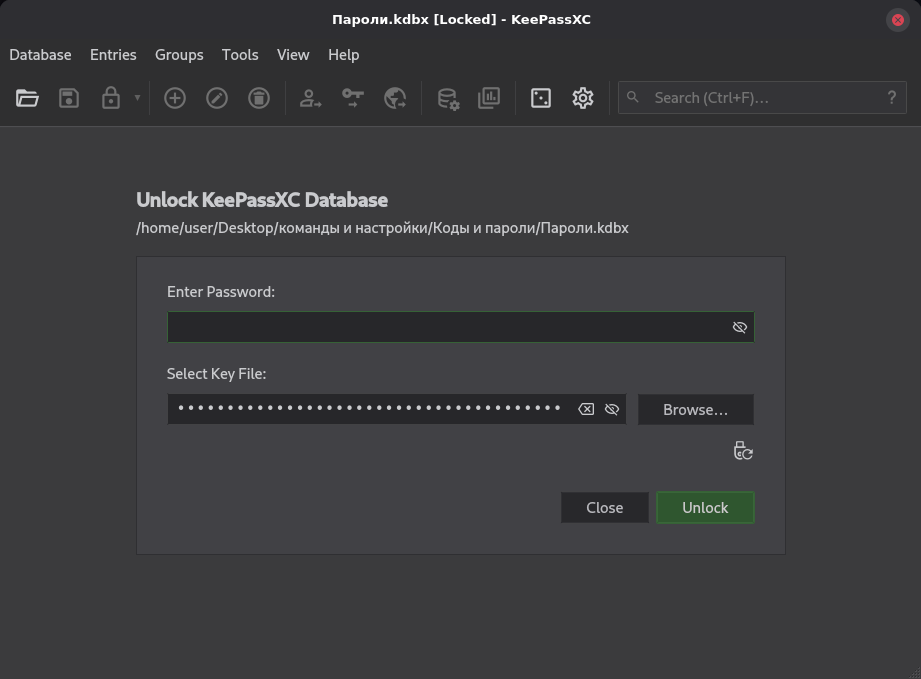The width and height of the screenshot is (921, 679).
Task: Click the search help question mark
Action: click(x=892, y=98)
